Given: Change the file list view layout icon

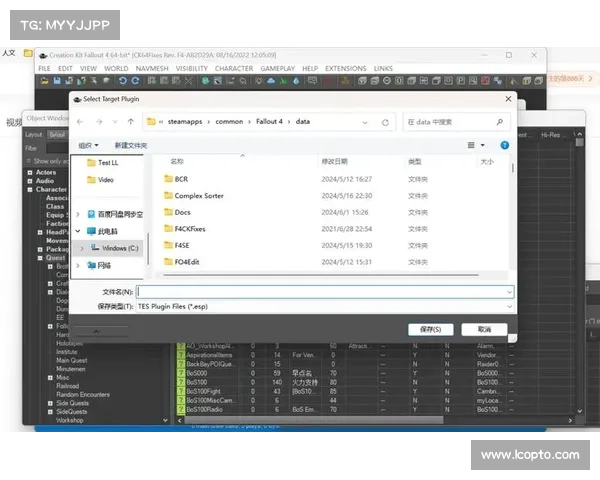Looking at the screenshot, I should pyautogui.click(x=471, y=145).
